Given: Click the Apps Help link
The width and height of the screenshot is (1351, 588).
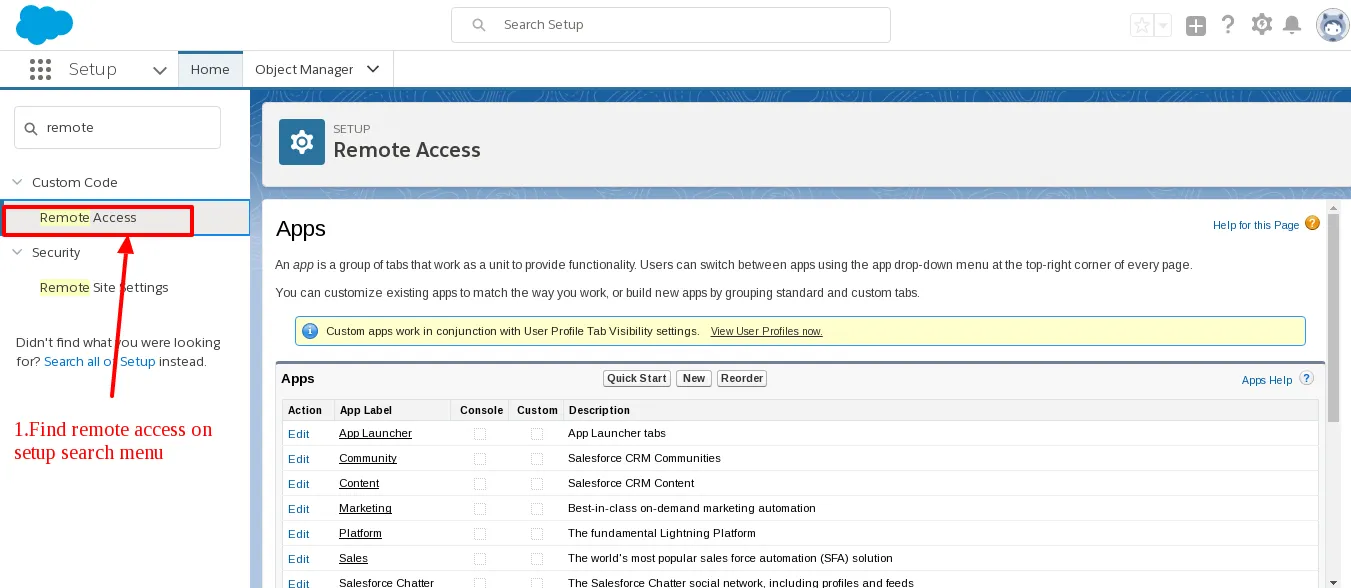Looking at the screenshot, I should (1267, 380).
